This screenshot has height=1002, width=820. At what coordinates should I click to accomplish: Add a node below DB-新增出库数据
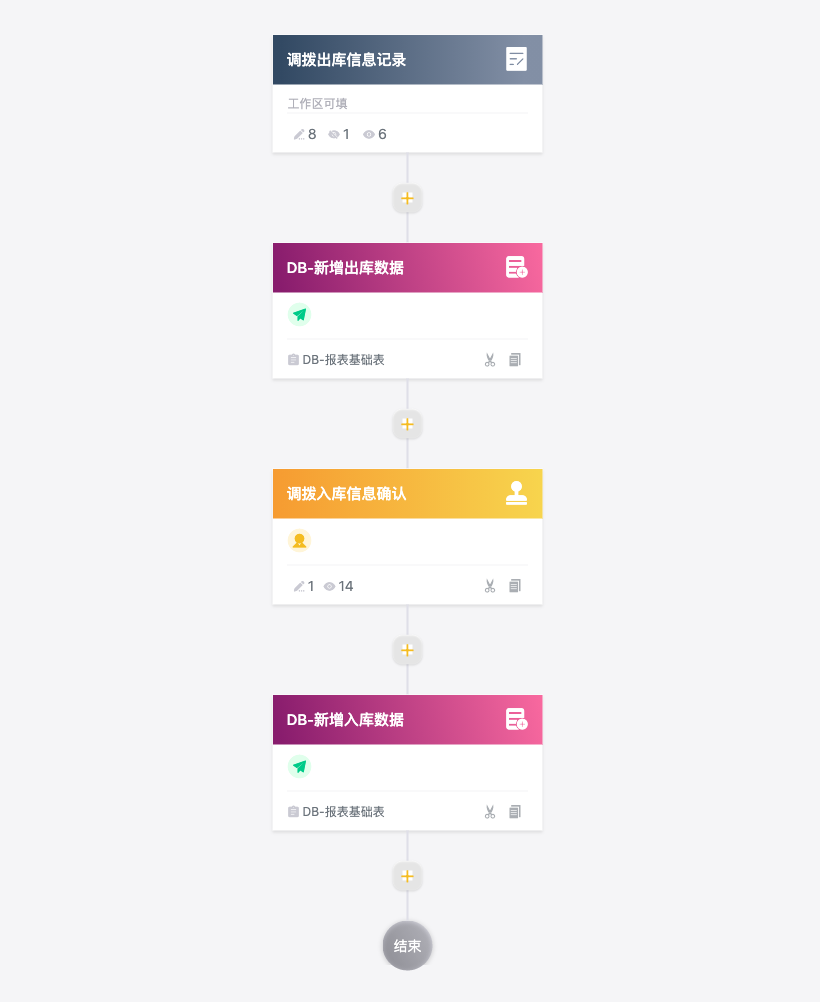(x=407, y=424)
